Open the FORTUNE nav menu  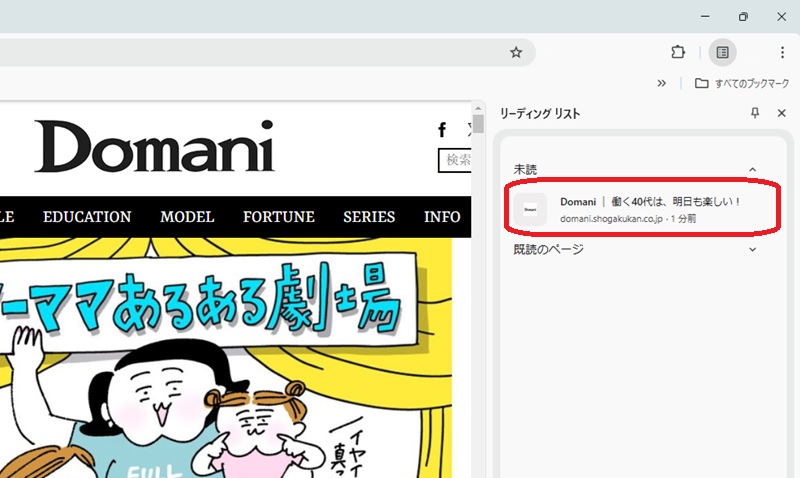(279, 217)
